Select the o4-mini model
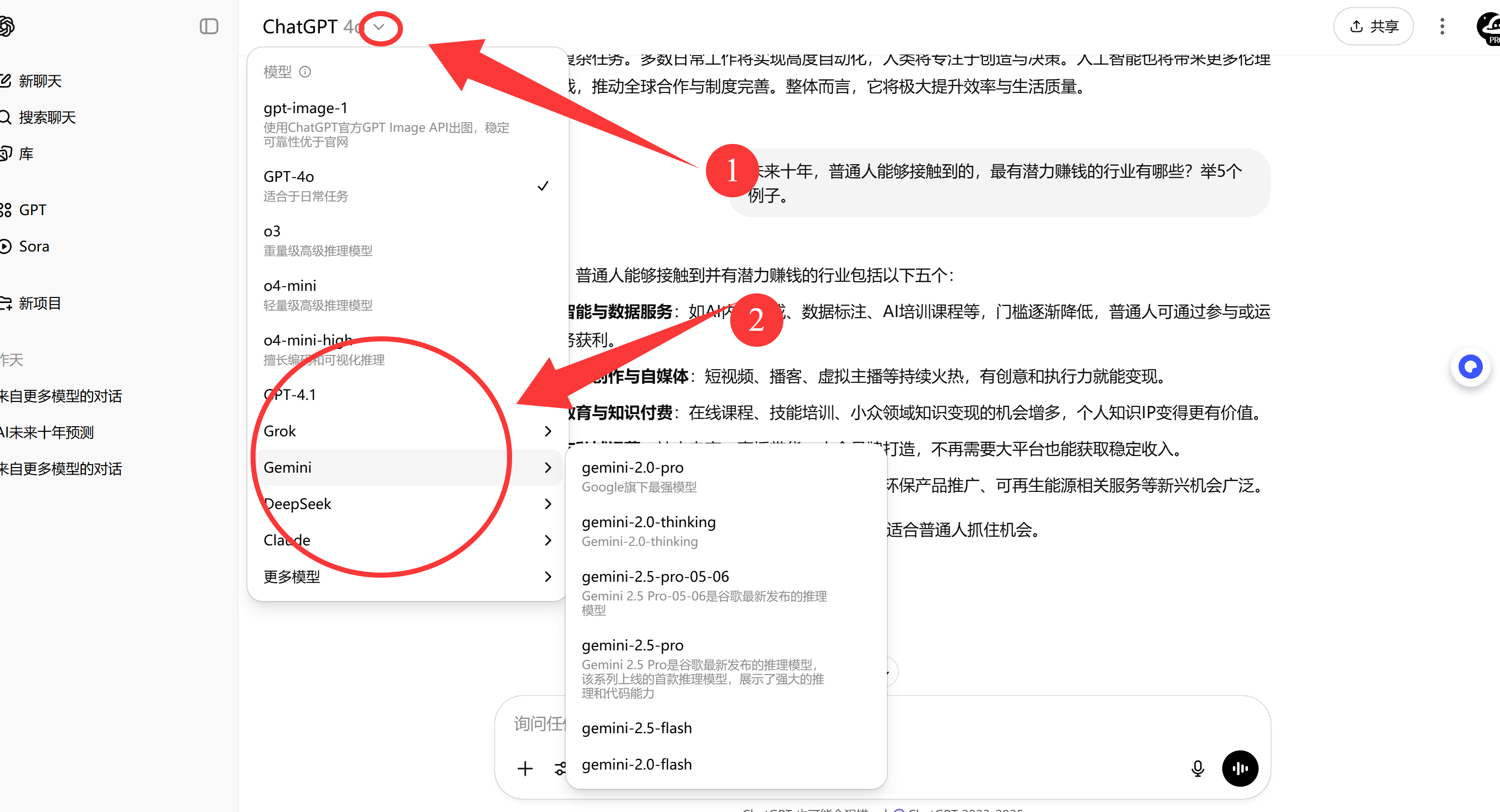The height and width of the screenshot is (812, 1500). pyautogui.click(x=407, y=294)
